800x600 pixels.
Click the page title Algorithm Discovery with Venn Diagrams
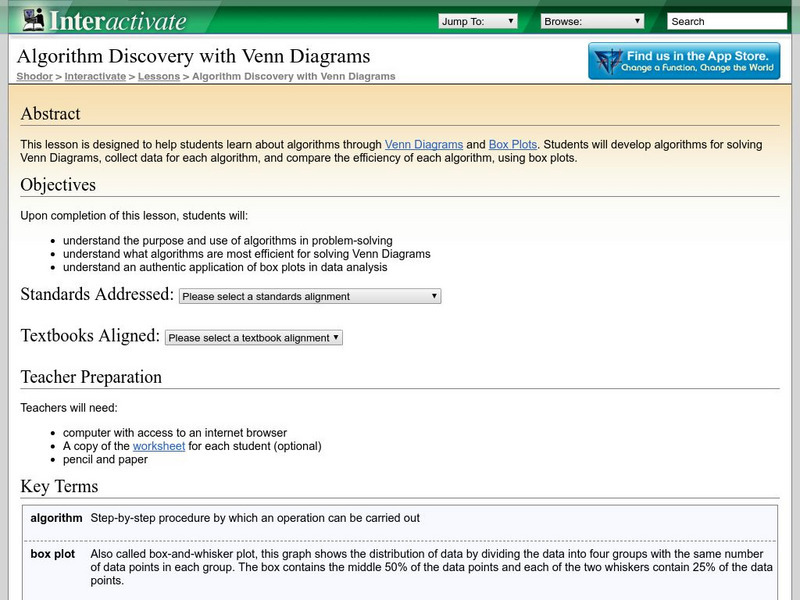193,56
